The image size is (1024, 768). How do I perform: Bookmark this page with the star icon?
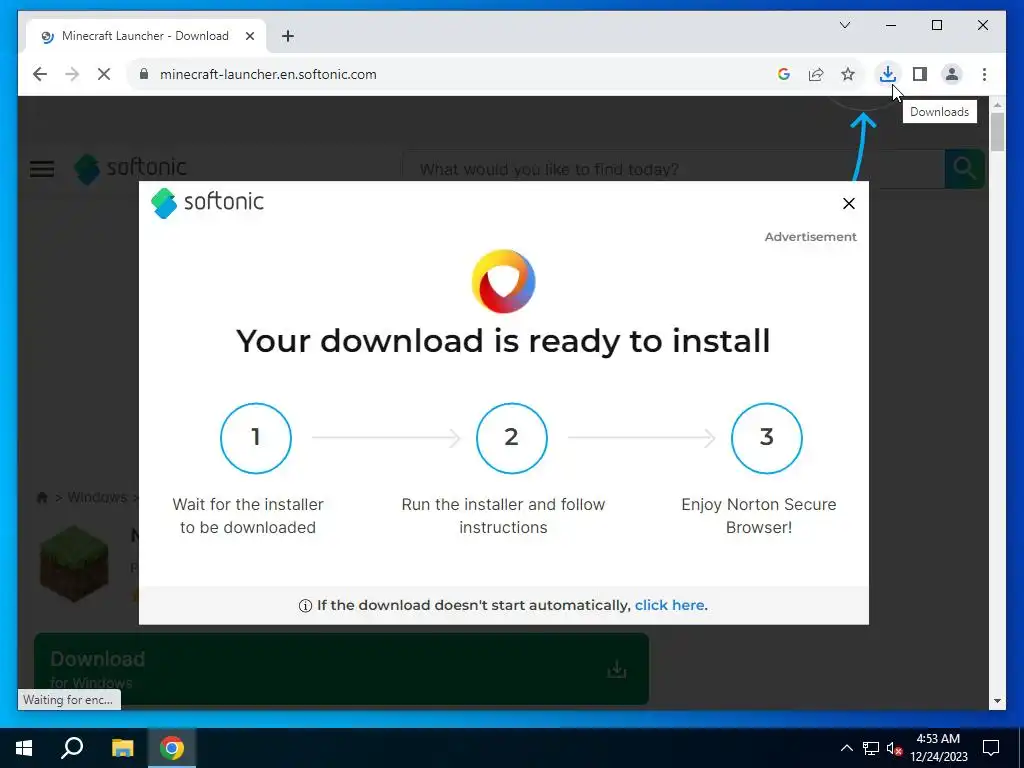pos(848,74)
